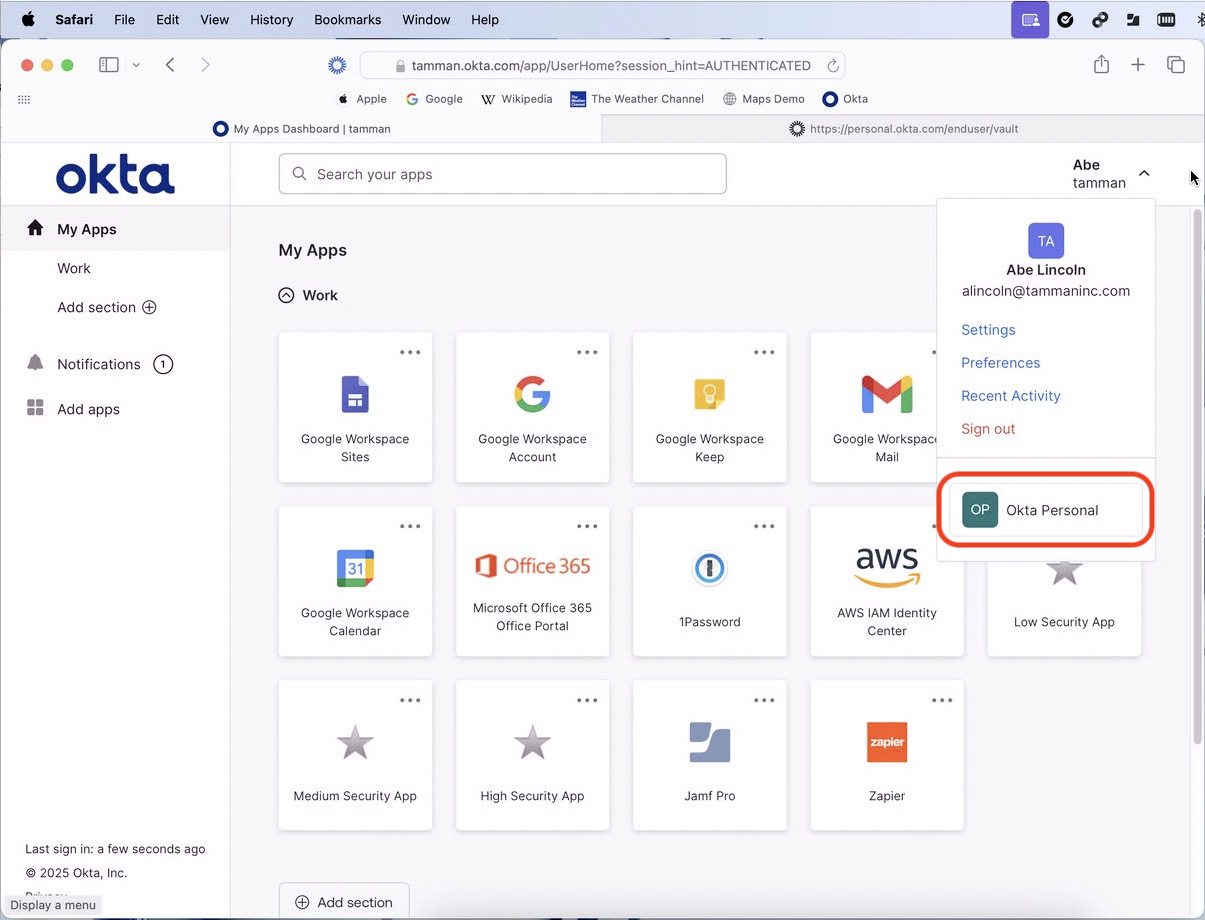Open Safari sidebar options chevron

pyautogui.click(x=136, y=65)
